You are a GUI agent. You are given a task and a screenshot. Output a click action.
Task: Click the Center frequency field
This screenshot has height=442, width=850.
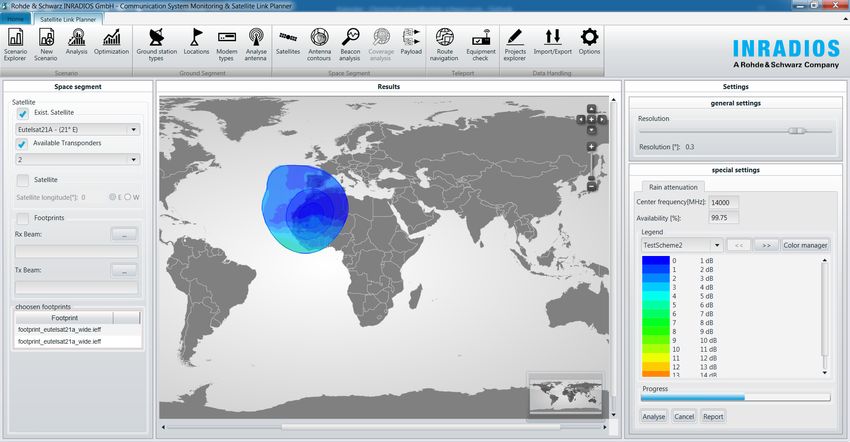point(723,202)
